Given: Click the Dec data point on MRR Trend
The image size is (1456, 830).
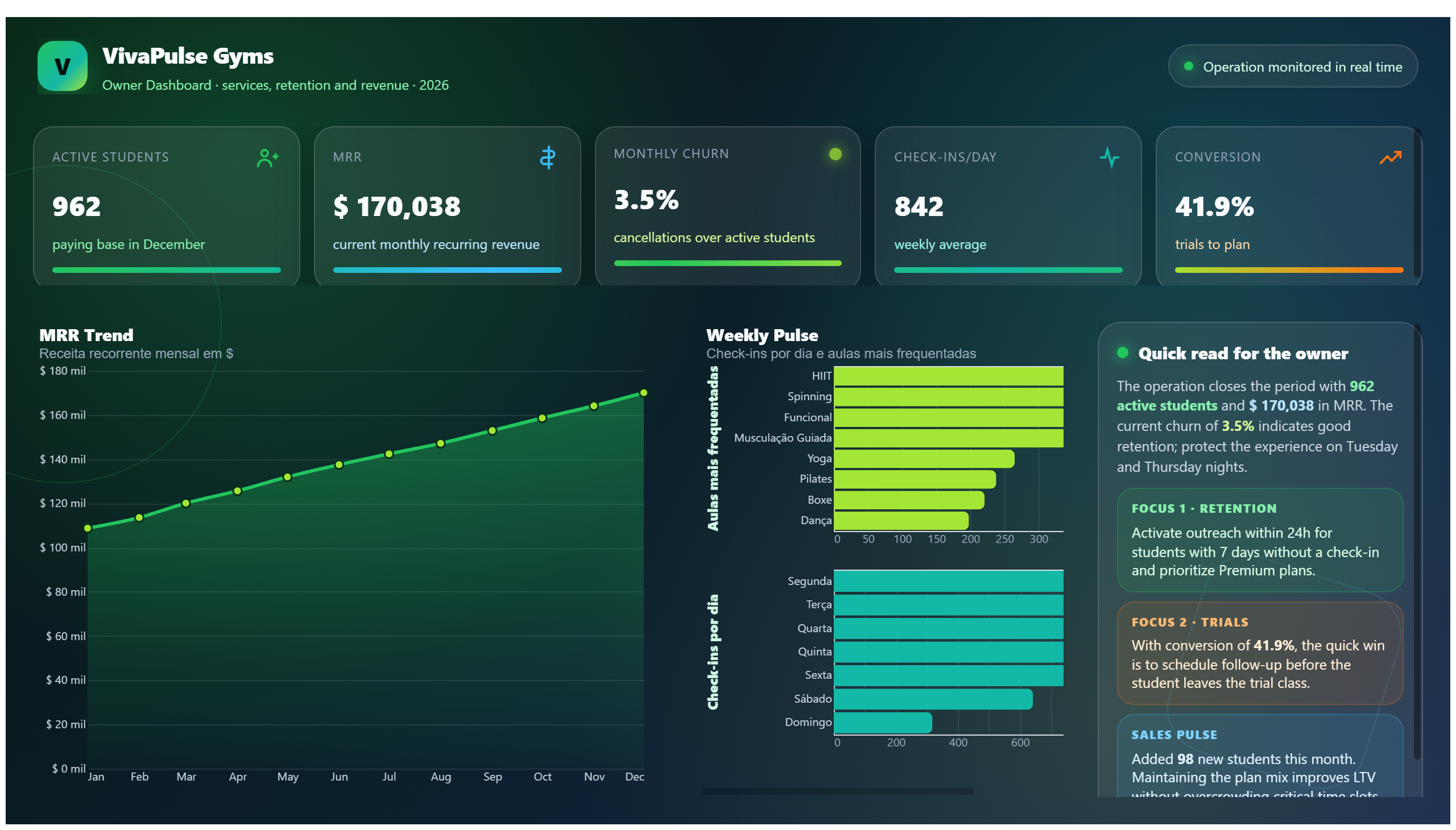Looking at the screenshot, I should pyautogui.click(x=644, y=393).
